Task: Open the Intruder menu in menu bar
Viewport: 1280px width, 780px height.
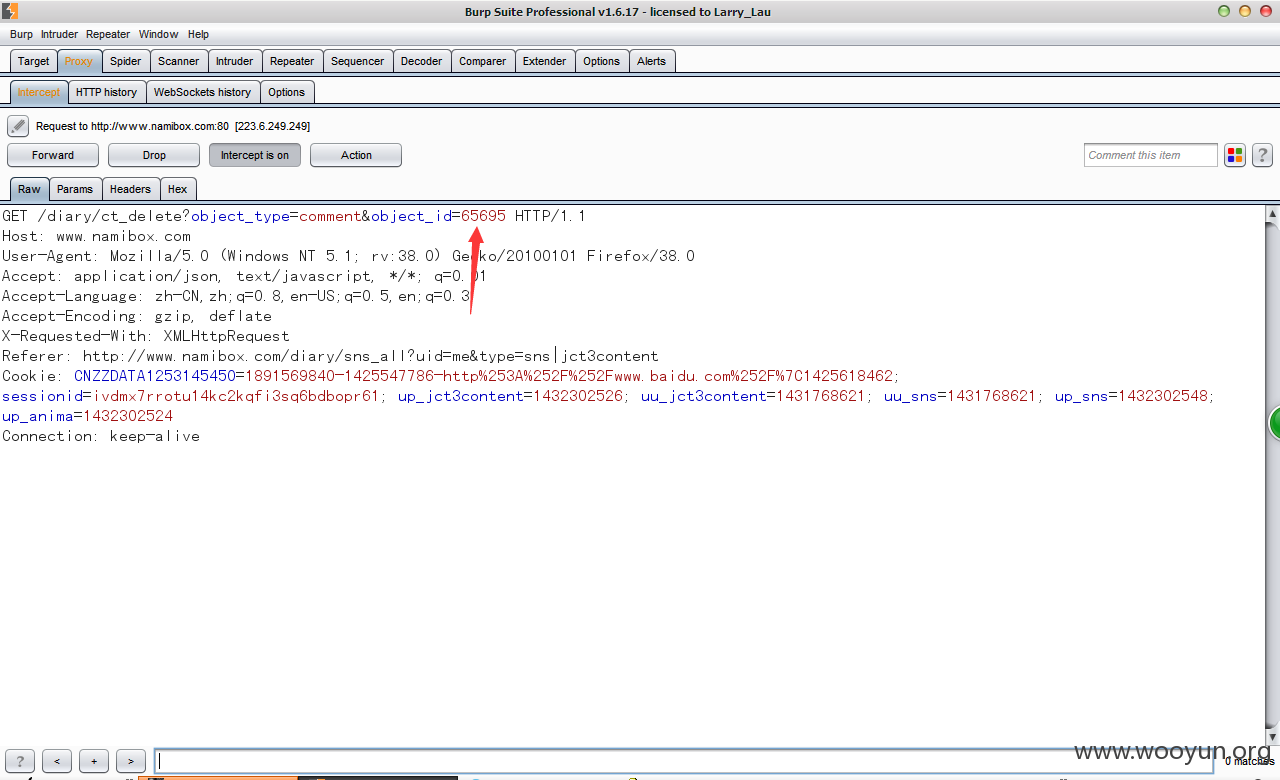Action: pyautogui.click(x=59, y=34)
